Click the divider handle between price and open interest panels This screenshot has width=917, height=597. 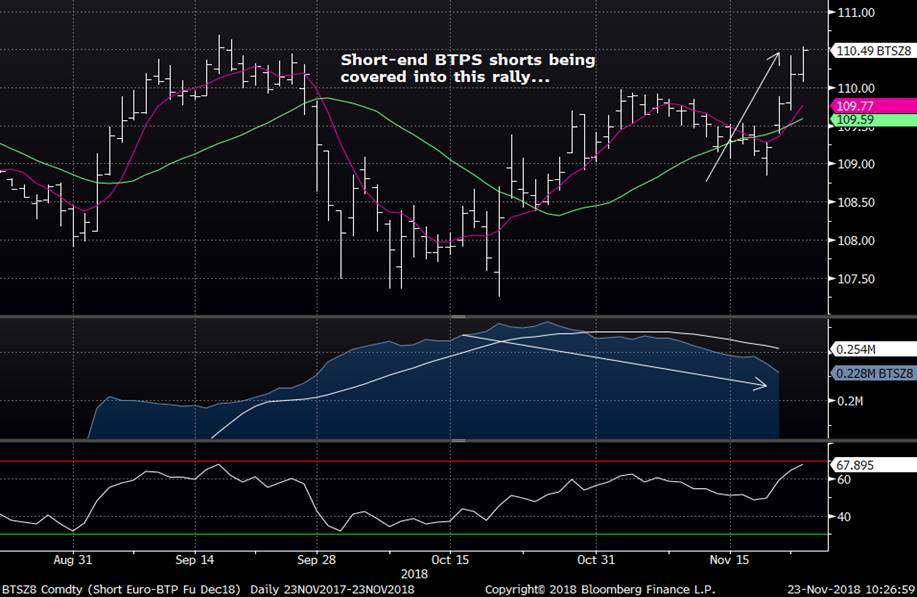457,316
